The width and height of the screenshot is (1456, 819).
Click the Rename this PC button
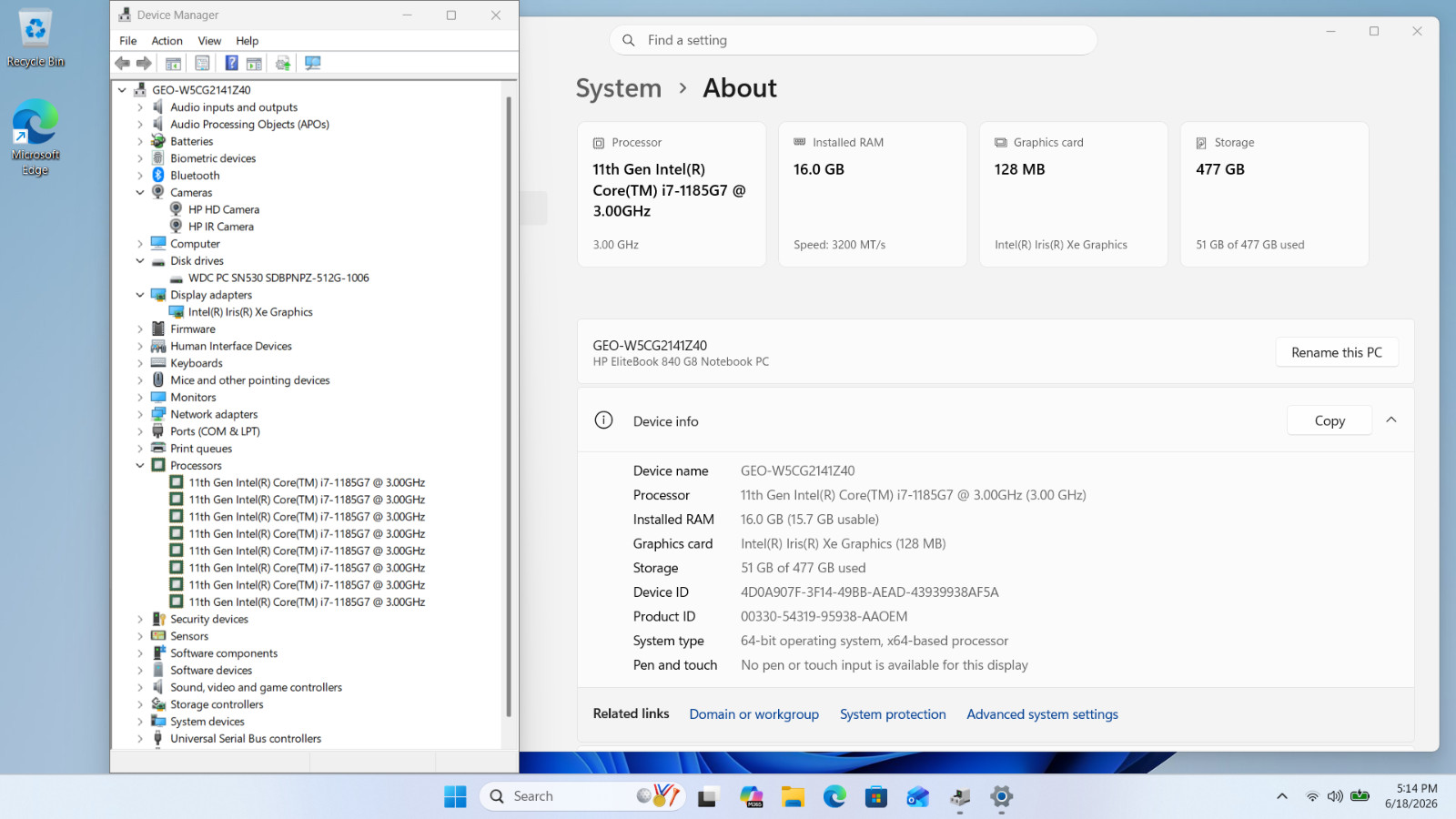tap(1337, 352)
